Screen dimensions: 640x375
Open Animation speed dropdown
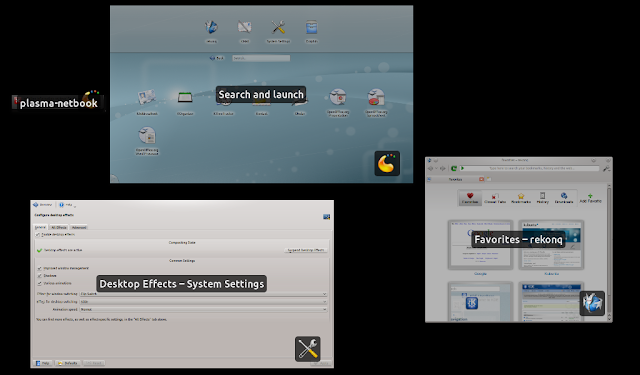203,309
